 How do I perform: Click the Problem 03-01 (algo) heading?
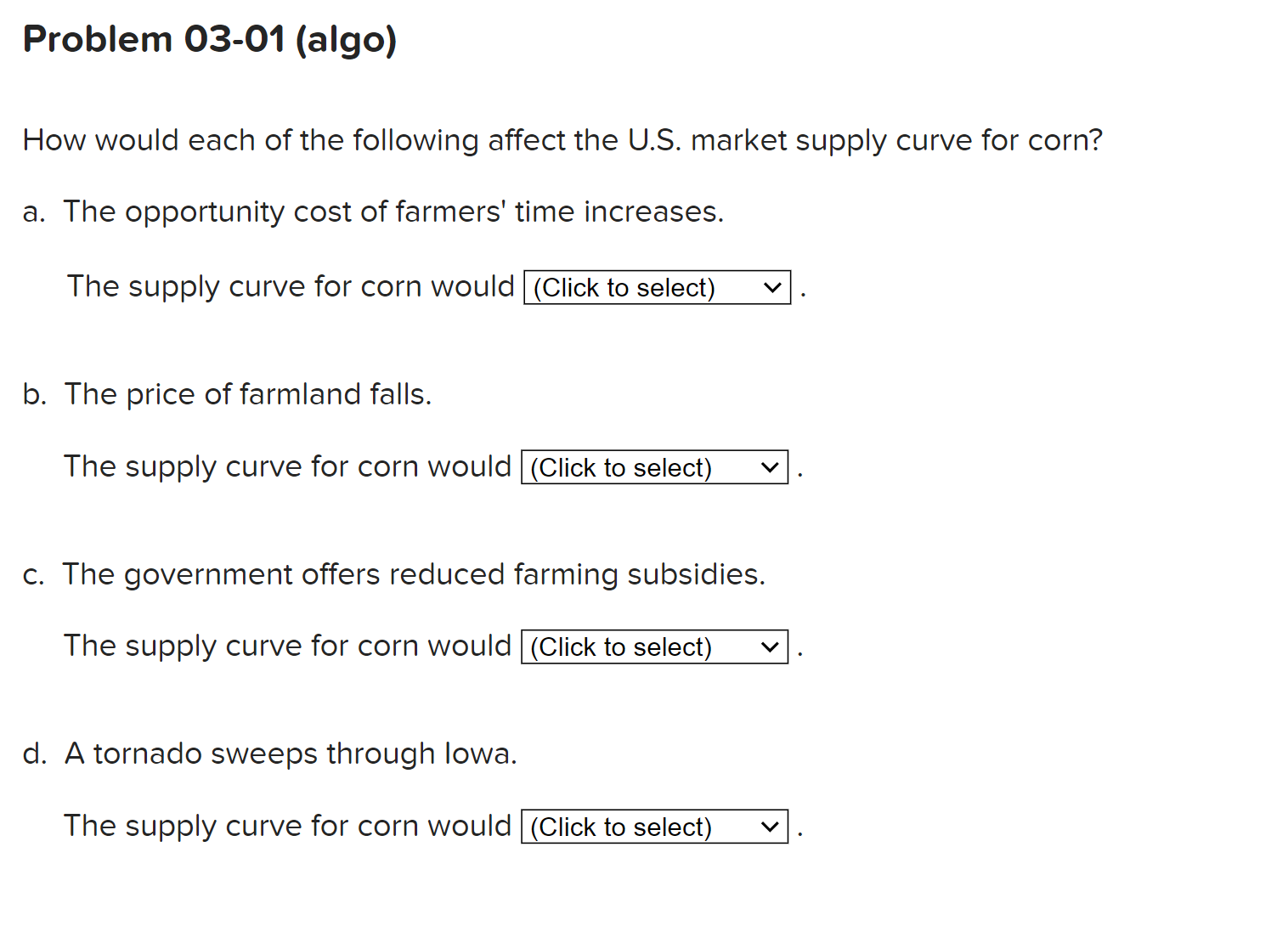pyautogui.click(x=209, y=39)
